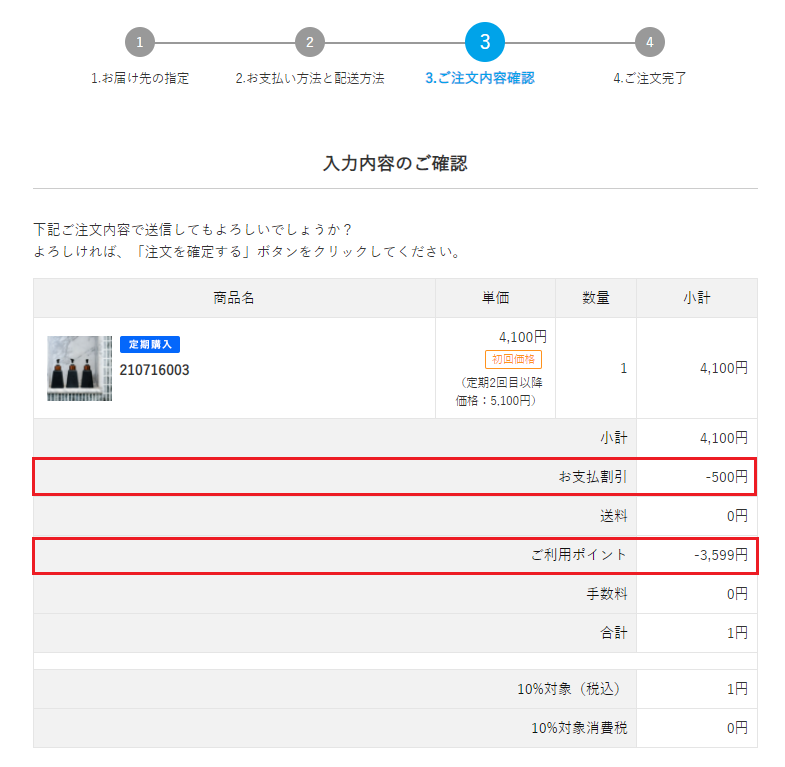
Task: Click the 定期購入 blue badge
Action: [150, 344]
